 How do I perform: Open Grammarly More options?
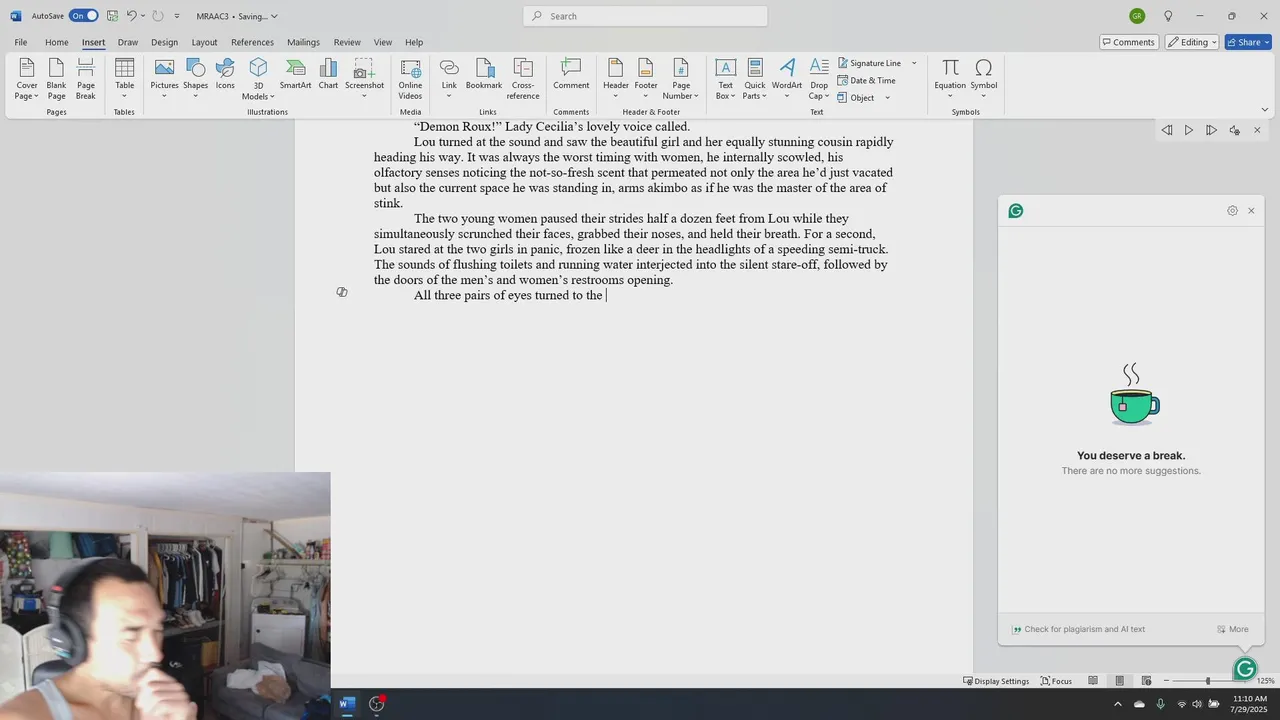click(1232, 629)
